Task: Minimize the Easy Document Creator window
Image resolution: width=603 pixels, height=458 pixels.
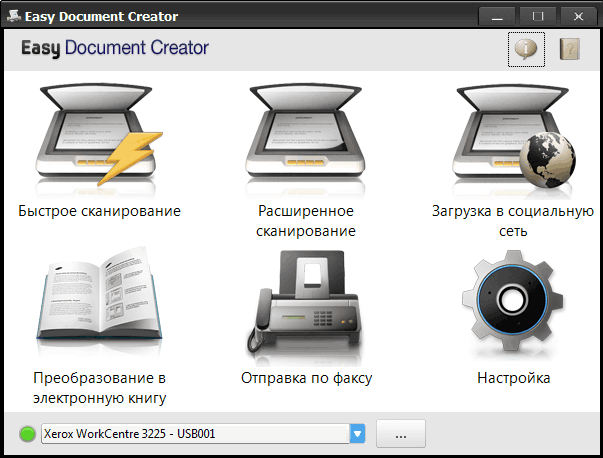Action: (x=497, y=17)
